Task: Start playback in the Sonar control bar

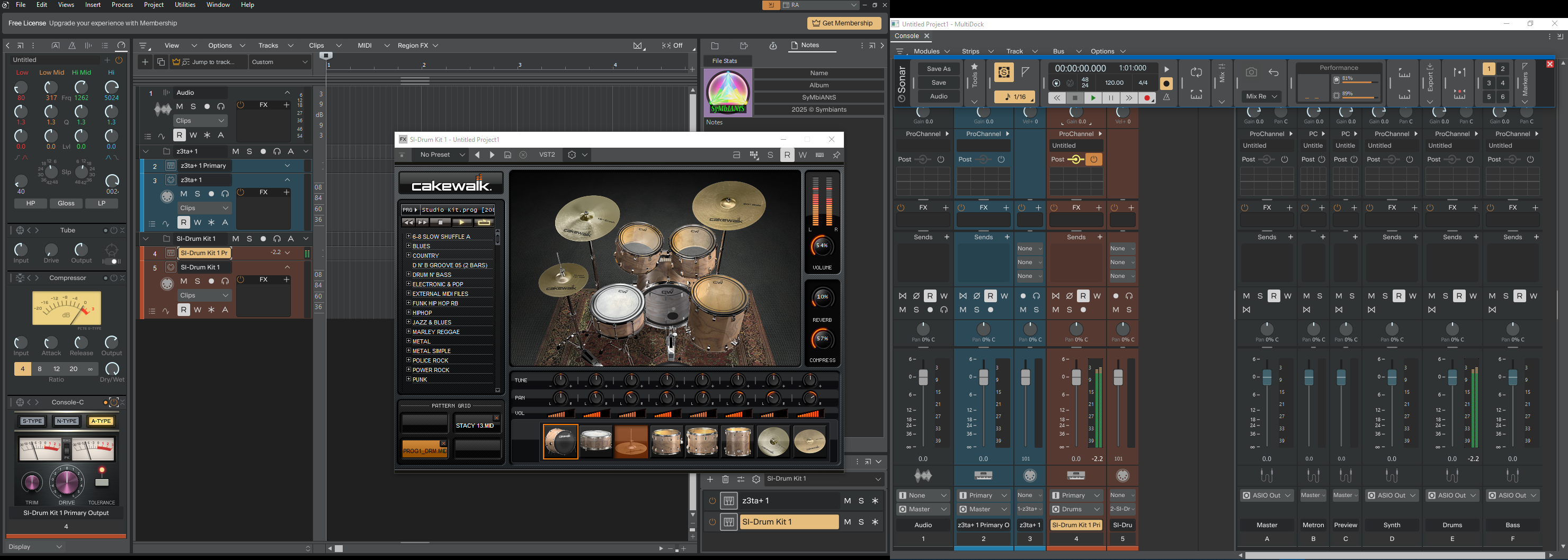Action: [x=1093, y=98]
